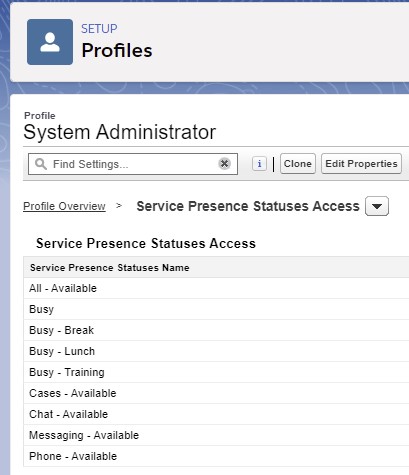Clear the Find Settings search with X icon

pyautogui.click(x=225, y=164)
